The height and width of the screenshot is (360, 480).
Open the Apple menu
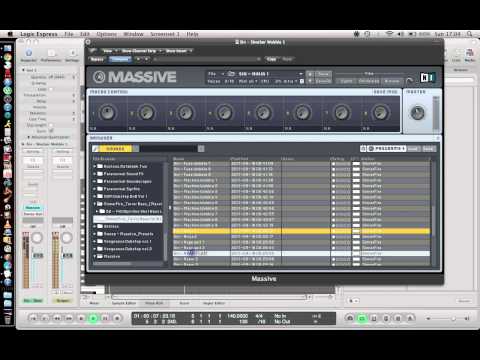click(10, 34)
